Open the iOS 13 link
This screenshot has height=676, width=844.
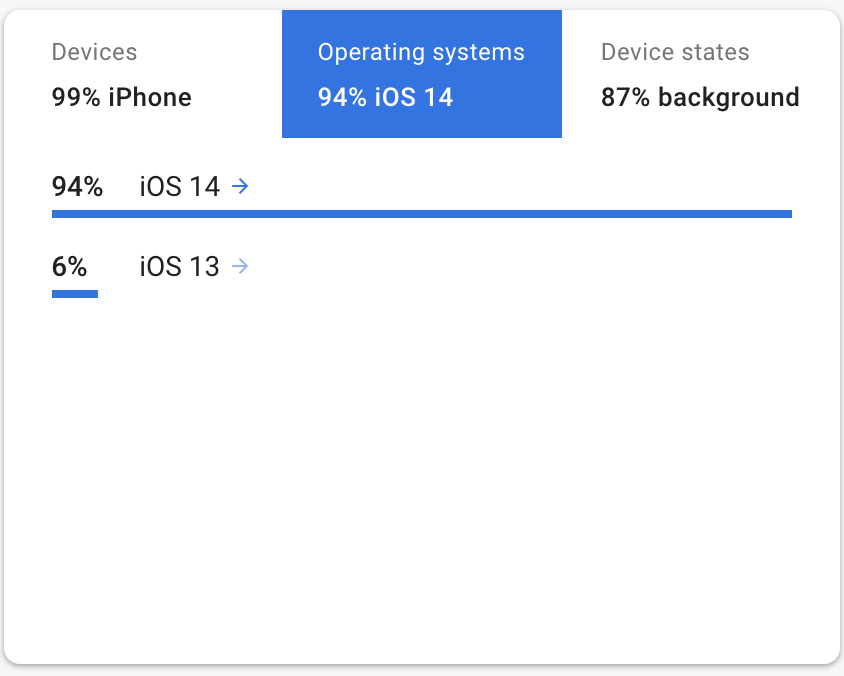[178, 266]
